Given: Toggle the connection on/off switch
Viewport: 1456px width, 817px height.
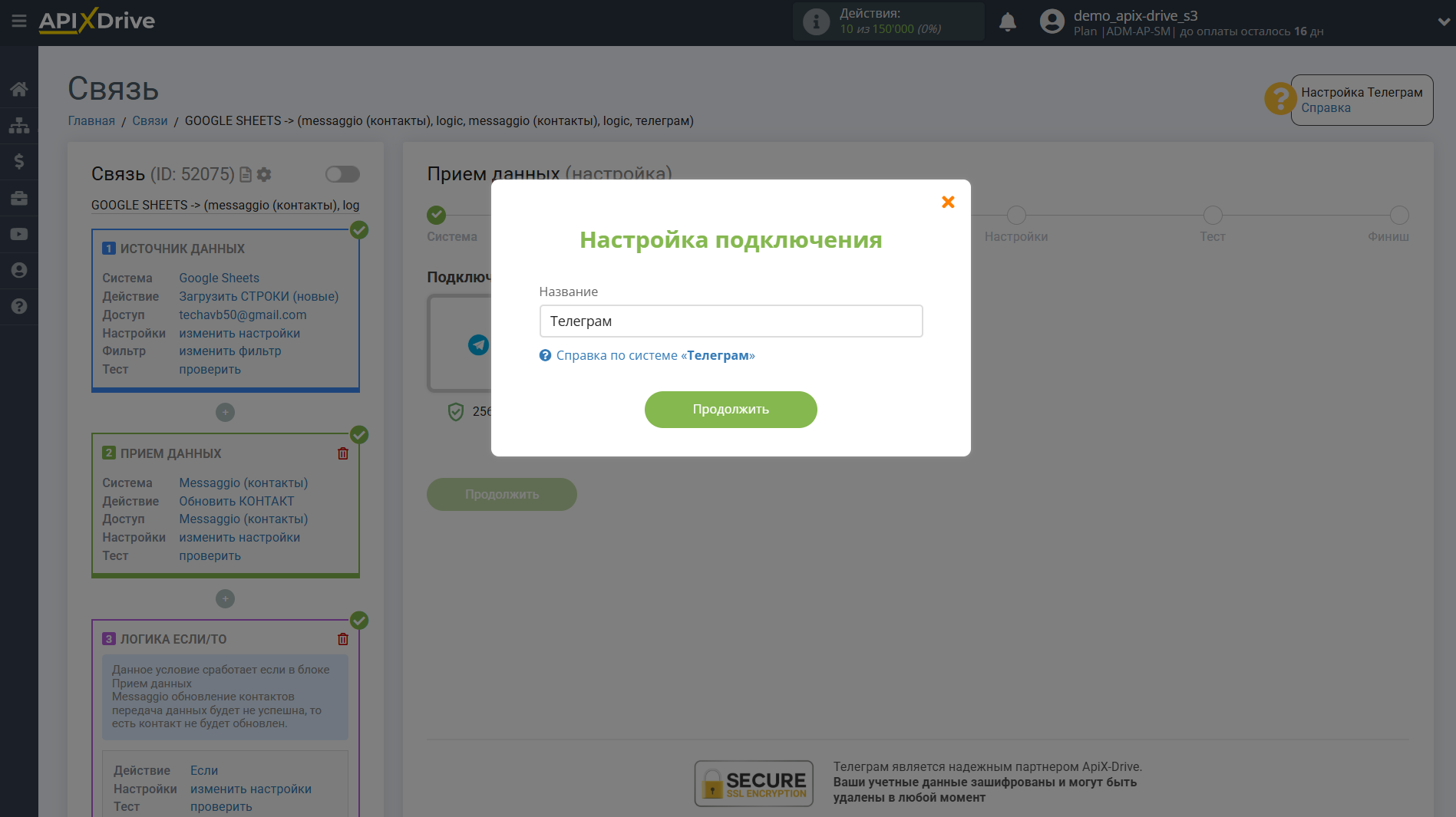Looking at the screenshot, I should point(342,174).
